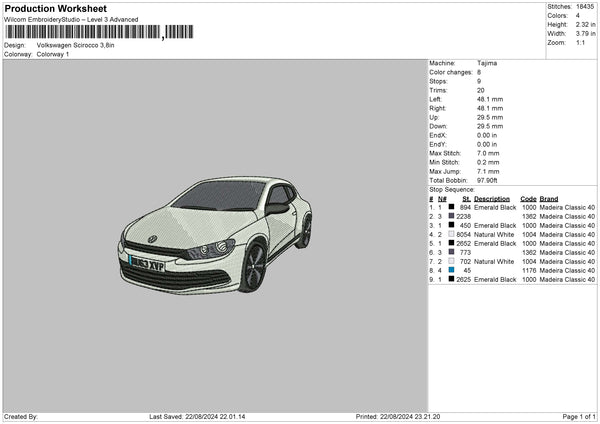This screenshot has width=600, height=424.
Task: Click the EndY value 0.00 in
Action: click(487, 144)
